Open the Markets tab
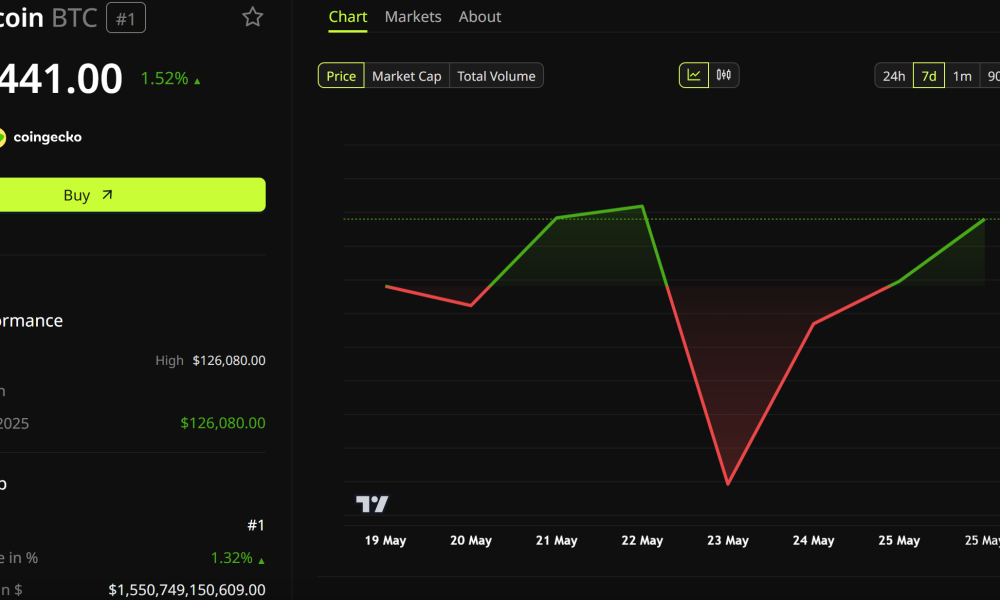This screenshot has width=1000, height=600. point(413,17)
